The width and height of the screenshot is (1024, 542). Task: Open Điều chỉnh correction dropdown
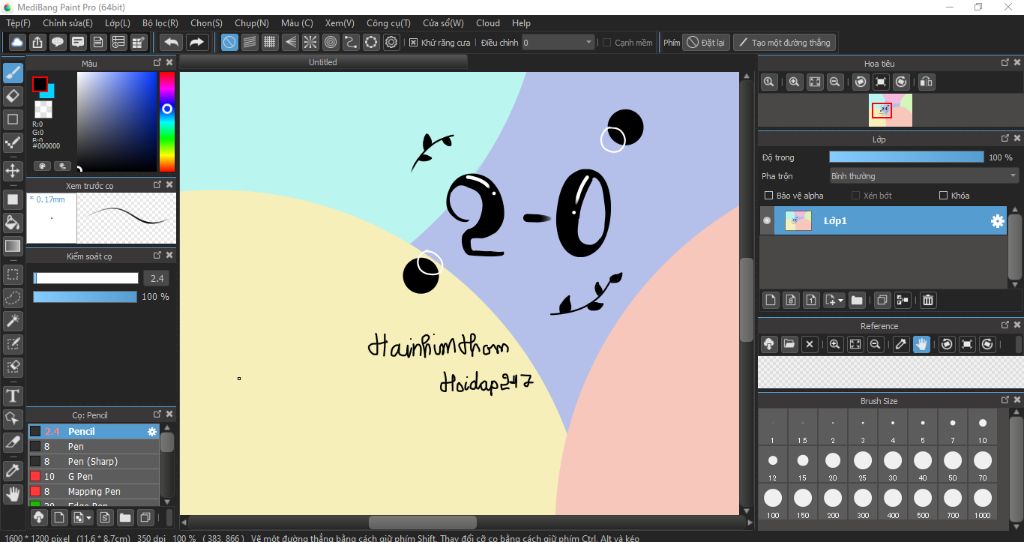558,42
